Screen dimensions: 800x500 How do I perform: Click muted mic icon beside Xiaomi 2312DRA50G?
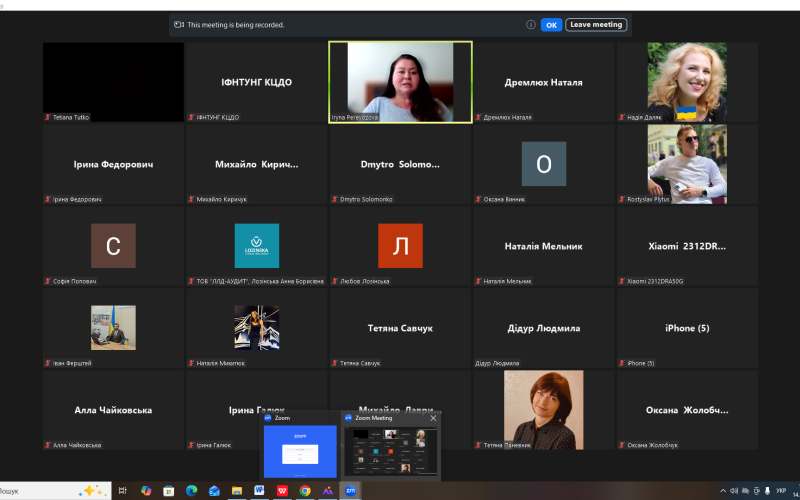click(622, 281)
